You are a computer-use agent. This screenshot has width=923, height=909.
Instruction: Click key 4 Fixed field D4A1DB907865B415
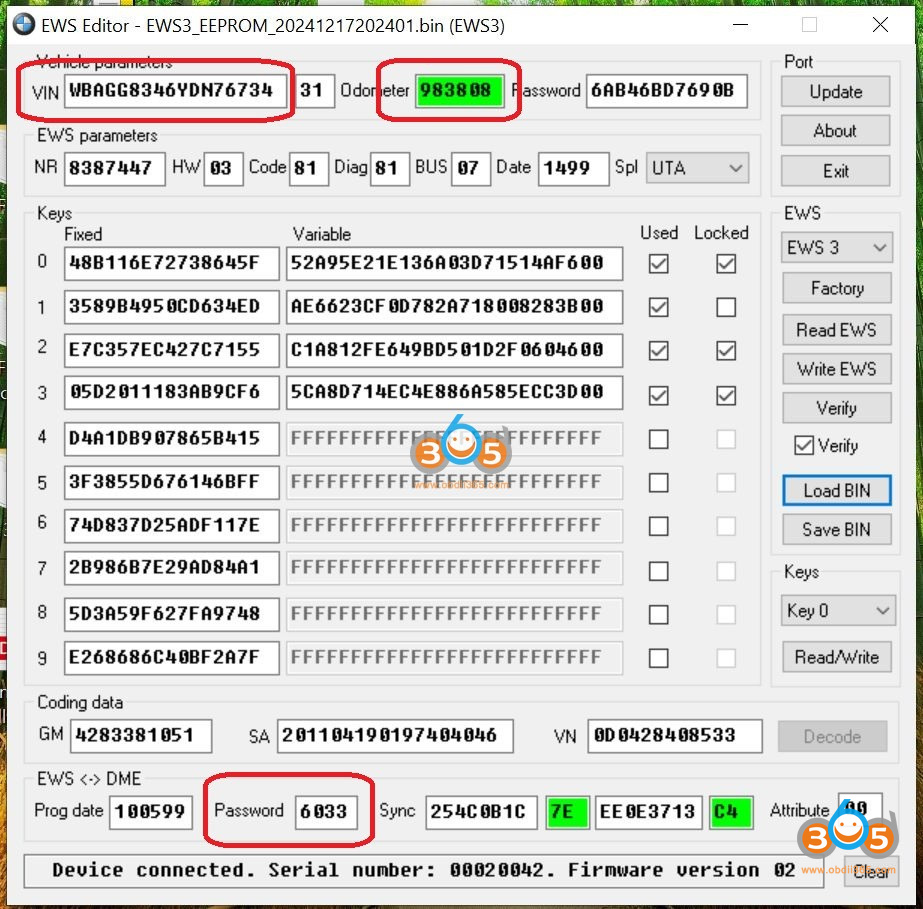coord(171,439)
